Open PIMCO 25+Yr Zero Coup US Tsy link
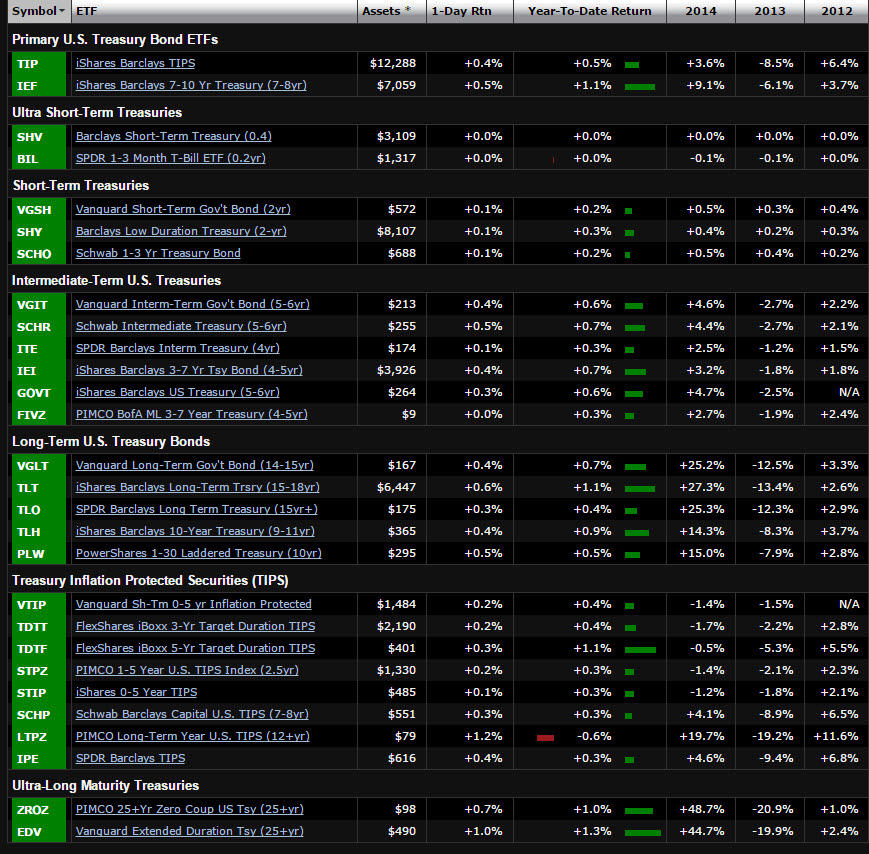 pos(189,809)
